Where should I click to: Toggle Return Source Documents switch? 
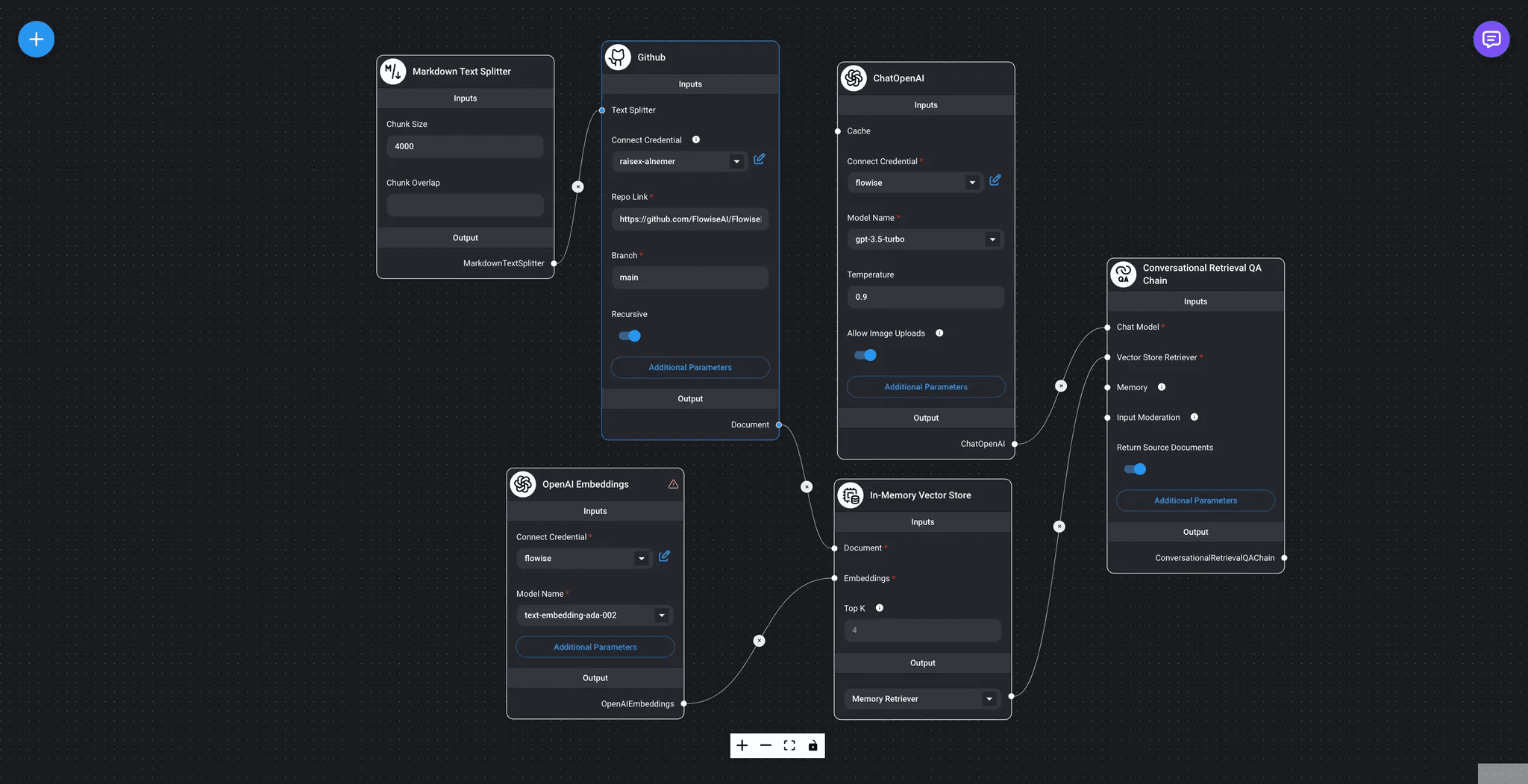[1135, 469]
